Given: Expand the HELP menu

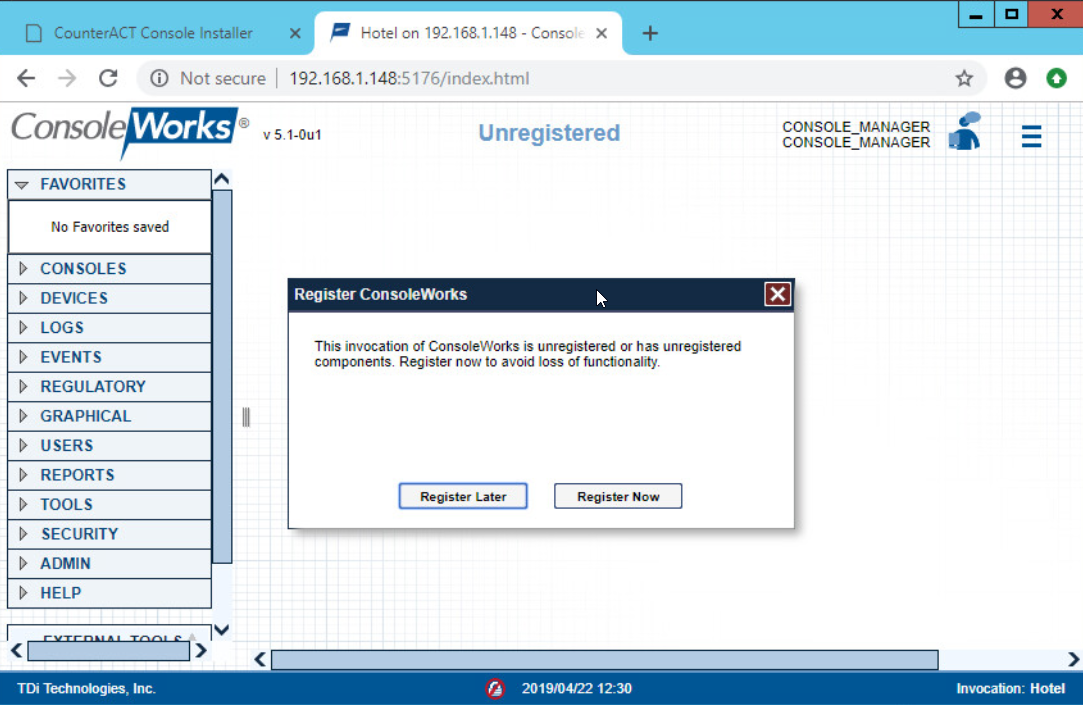Looking at the screenshot, I should [x=109, y=593].
